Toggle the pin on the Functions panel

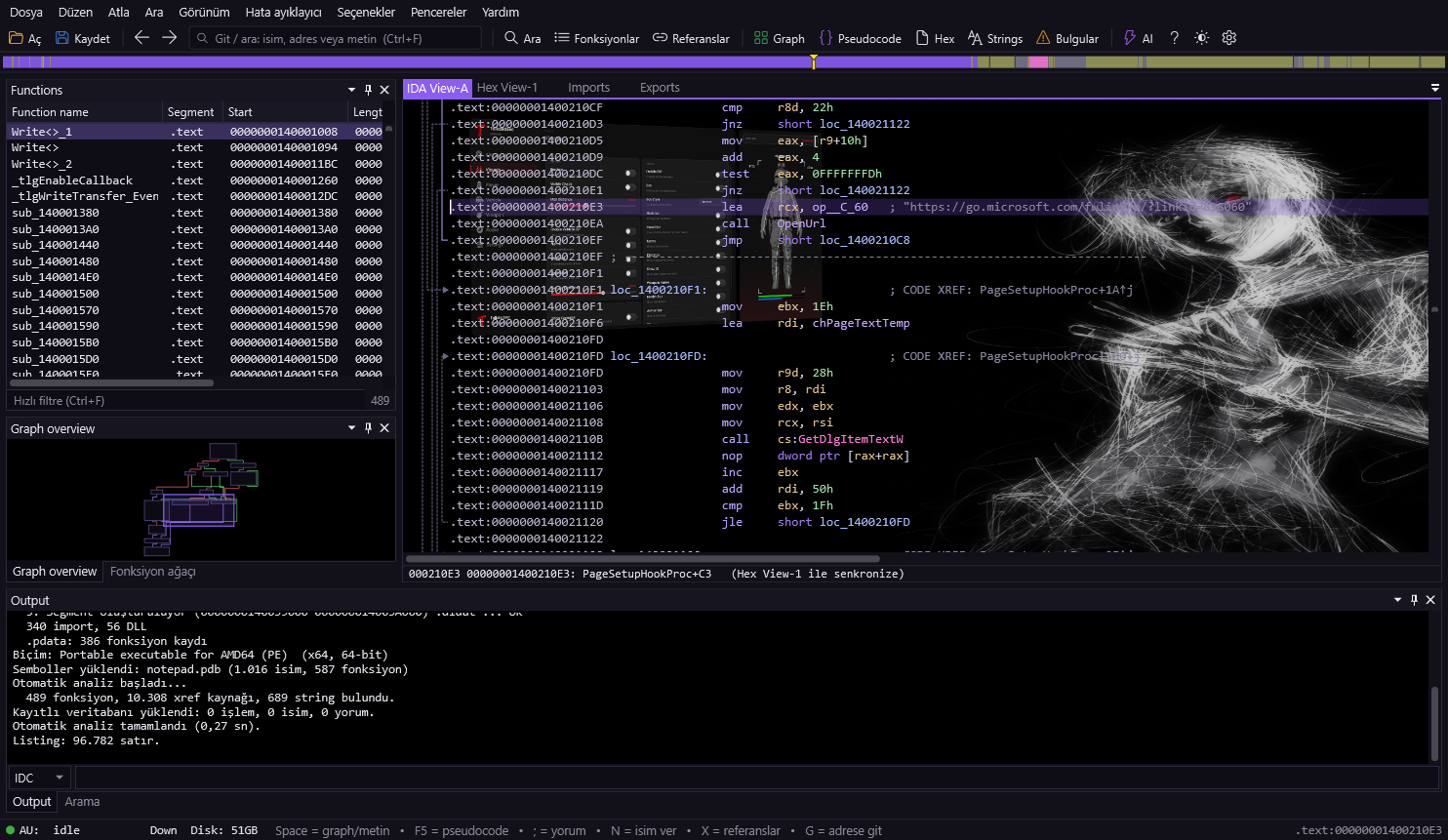[368, 90]
